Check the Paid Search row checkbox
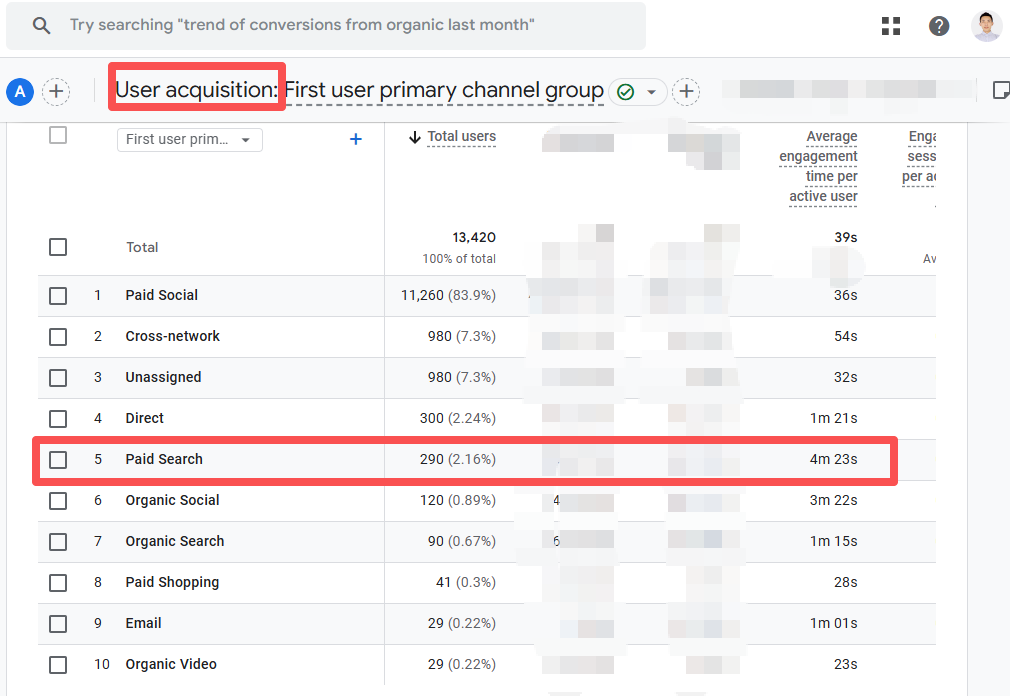The image size is (1010, 696). 58,460
